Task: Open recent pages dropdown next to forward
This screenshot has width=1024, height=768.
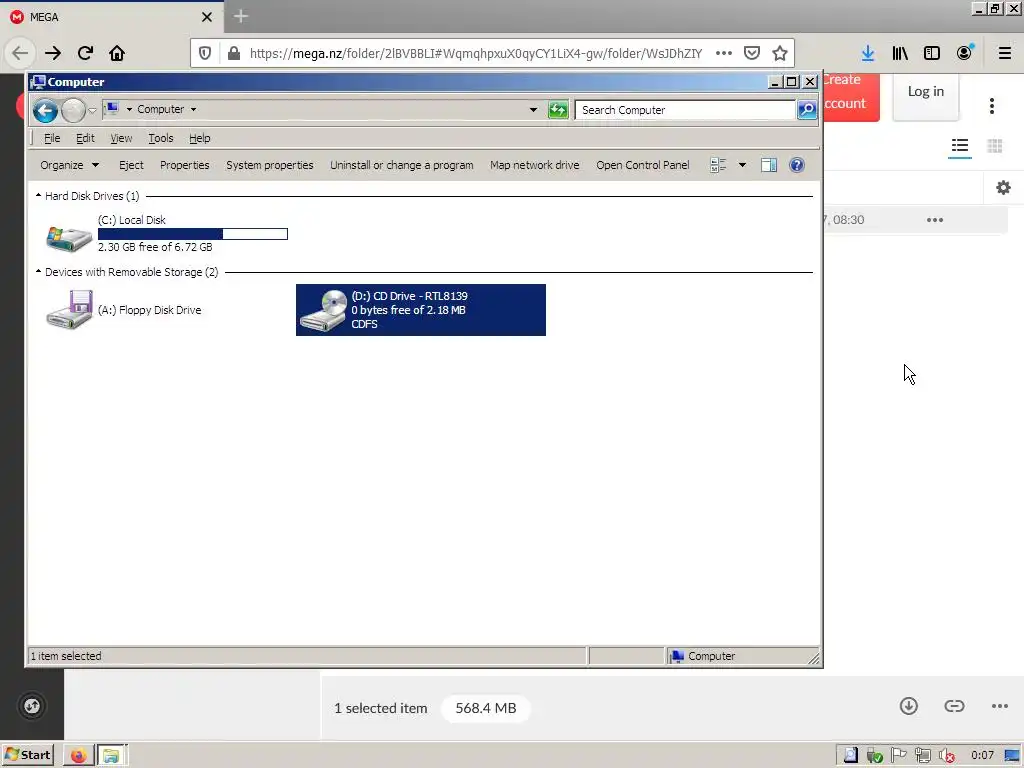Action: [93, 110]
